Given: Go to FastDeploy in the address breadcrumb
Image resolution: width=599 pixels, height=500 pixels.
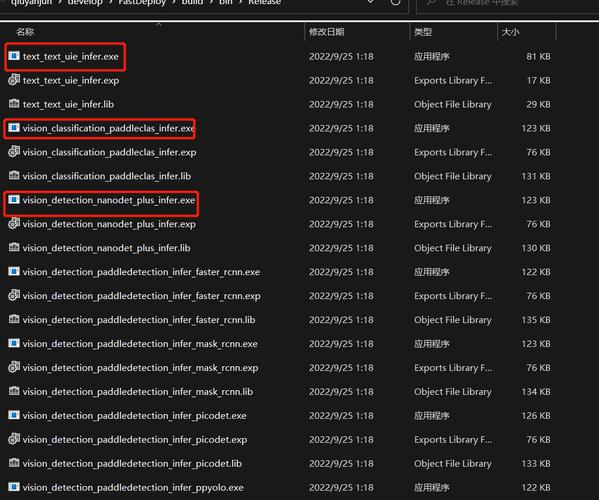Looking at the screenshot, I should [x=142, y=2].
